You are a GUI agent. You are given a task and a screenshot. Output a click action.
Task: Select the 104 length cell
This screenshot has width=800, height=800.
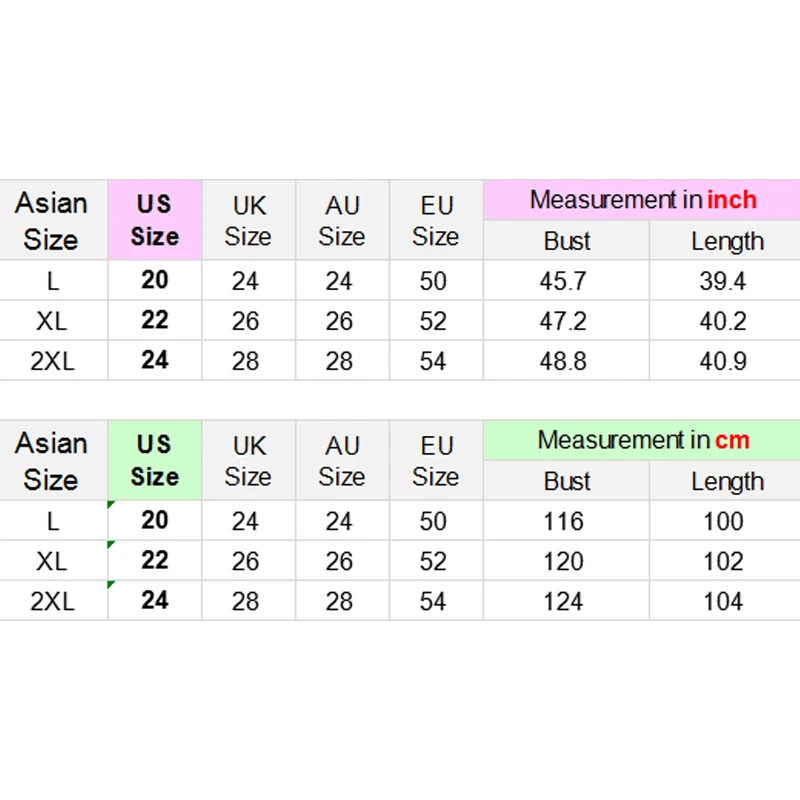(723, 601)
